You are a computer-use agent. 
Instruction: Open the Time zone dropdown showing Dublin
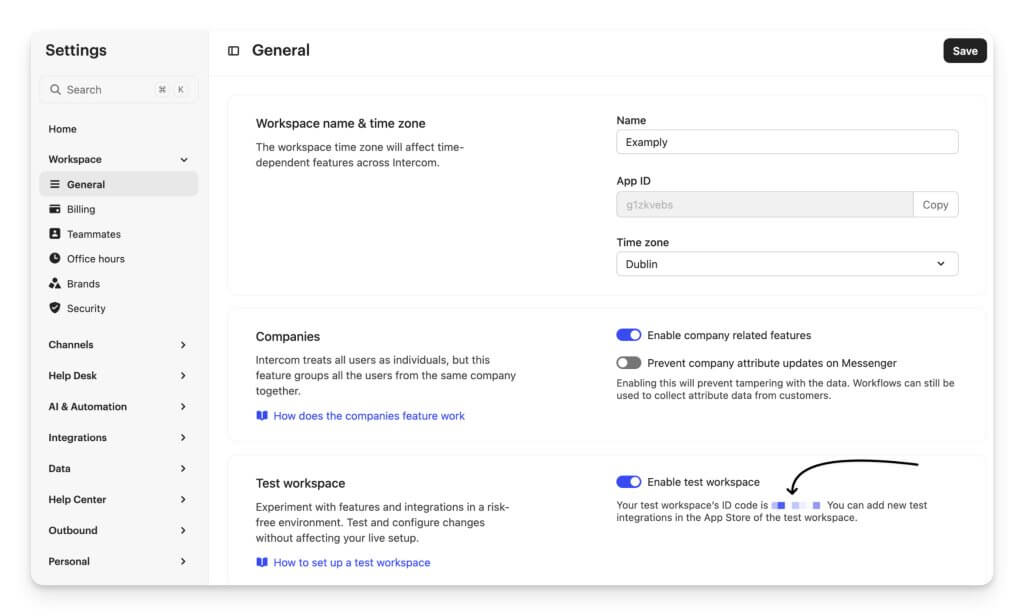pyautogui.click(x=787, y=264)
